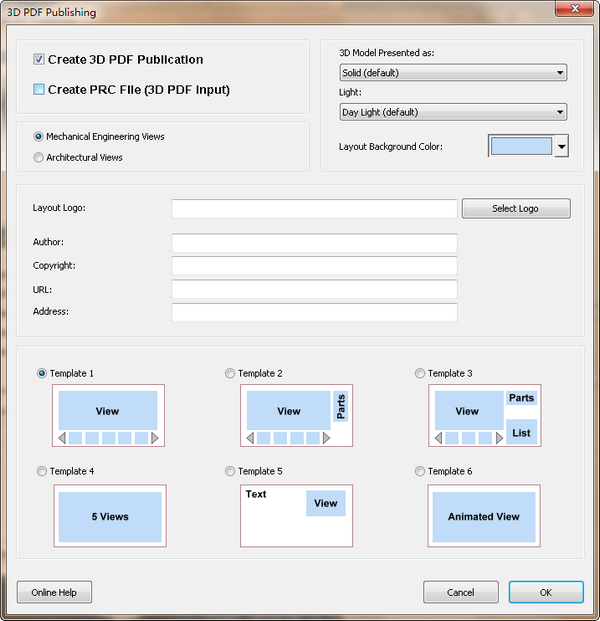Image resolution: width=600 pixels, height=621 pixels.
Task: Click the light blue background color swatch
Action: 521,146
